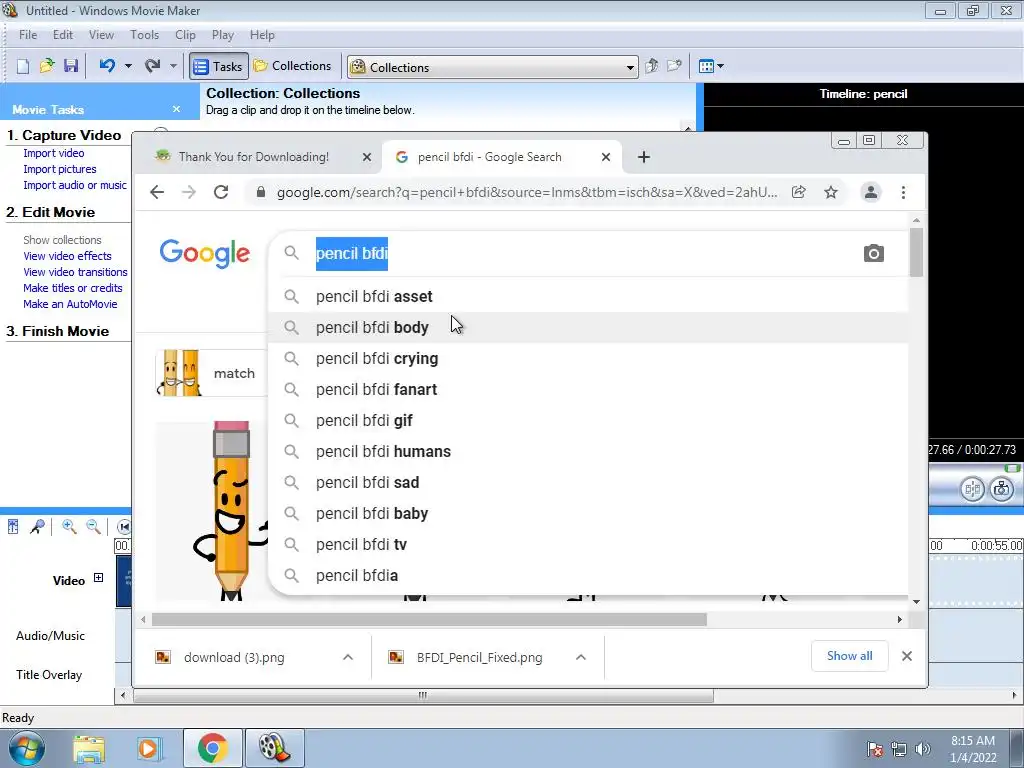1024x768 pixels.
Task: Open the Collections combo box
Action: [492, 67]
